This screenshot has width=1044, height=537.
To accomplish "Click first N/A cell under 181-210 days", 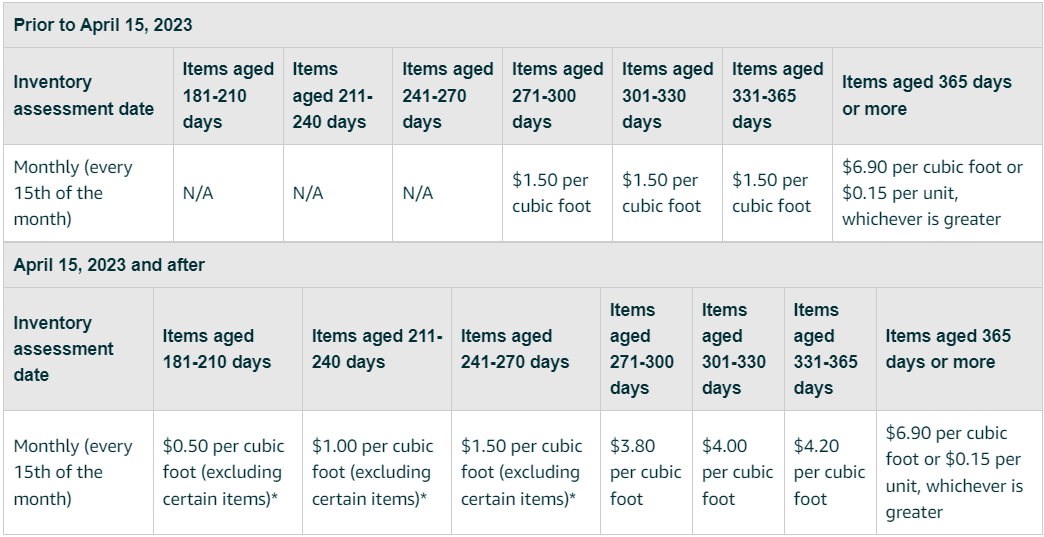I will tap(198, 194).
